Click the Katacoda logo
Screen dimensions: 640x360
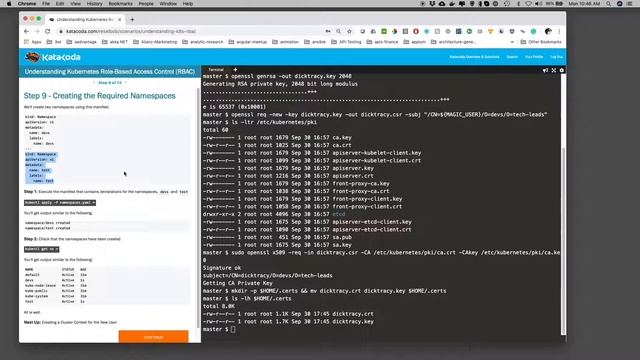point(53,57)
